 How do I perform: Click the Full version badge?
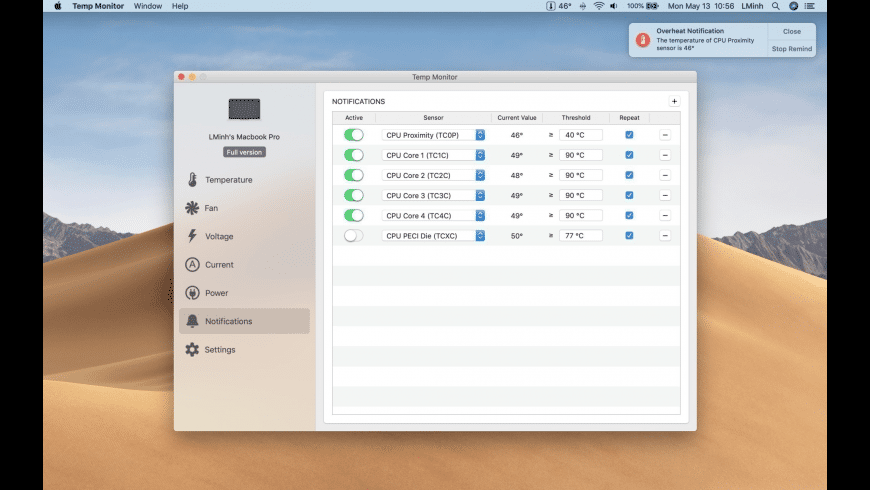[244, 152]
